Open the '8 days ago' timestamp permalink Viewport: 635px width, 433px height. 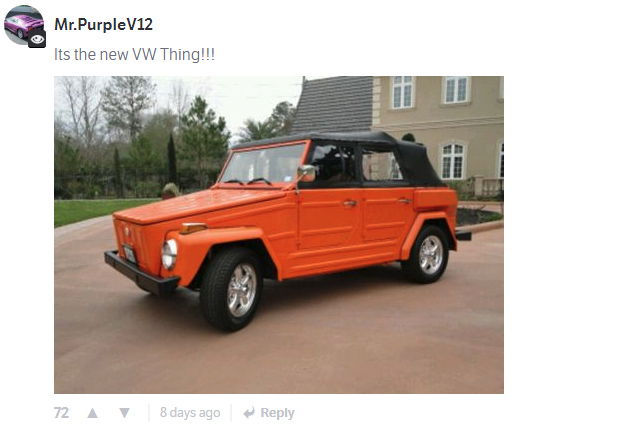[x=190, y=413]
